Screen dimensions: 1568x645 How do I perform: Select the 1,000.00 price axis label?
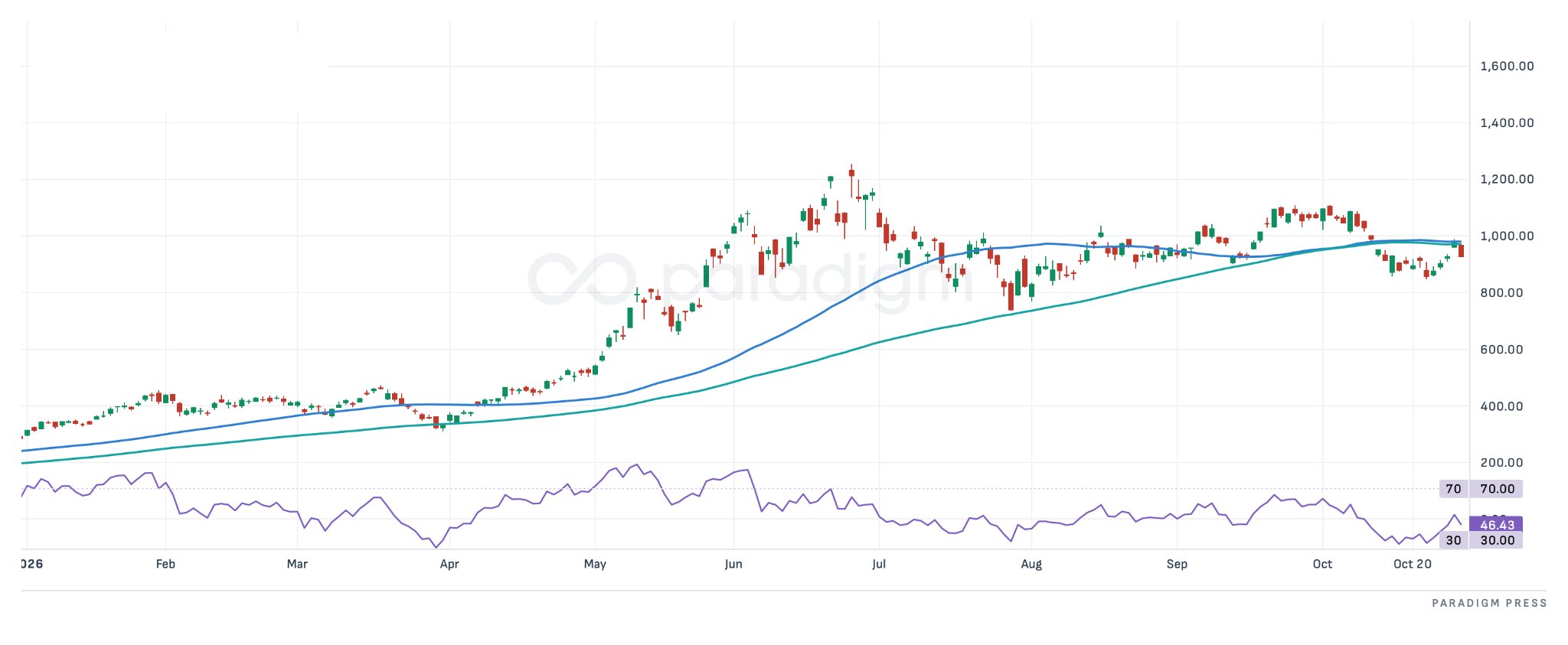[x=1507, y=236]
